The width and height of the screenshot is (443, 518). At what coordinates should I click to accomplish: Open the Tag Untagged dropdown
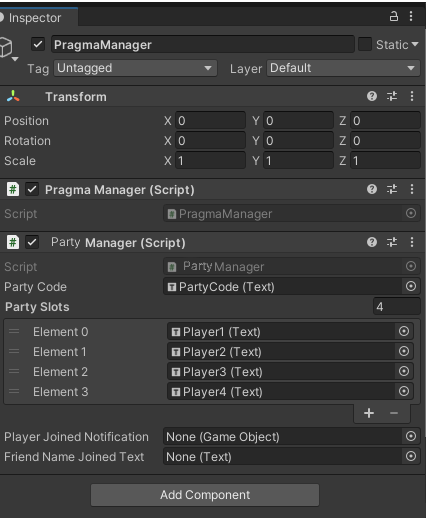point(135,68)
